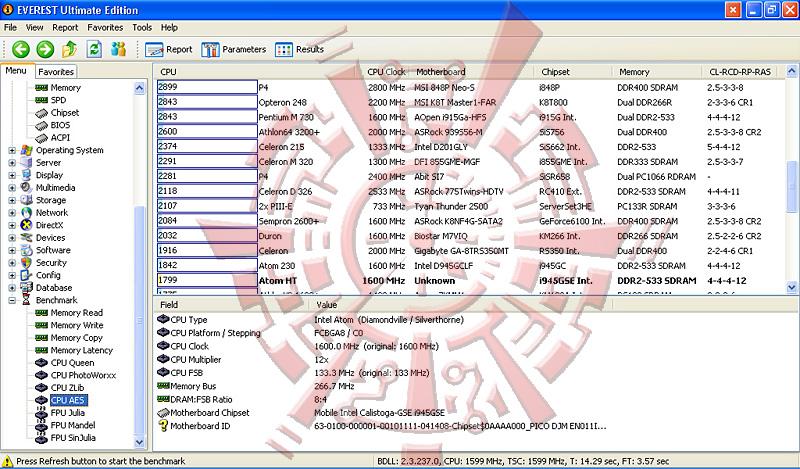
Task: Expand the Multimedia node
Action: [x=12, y=188]
